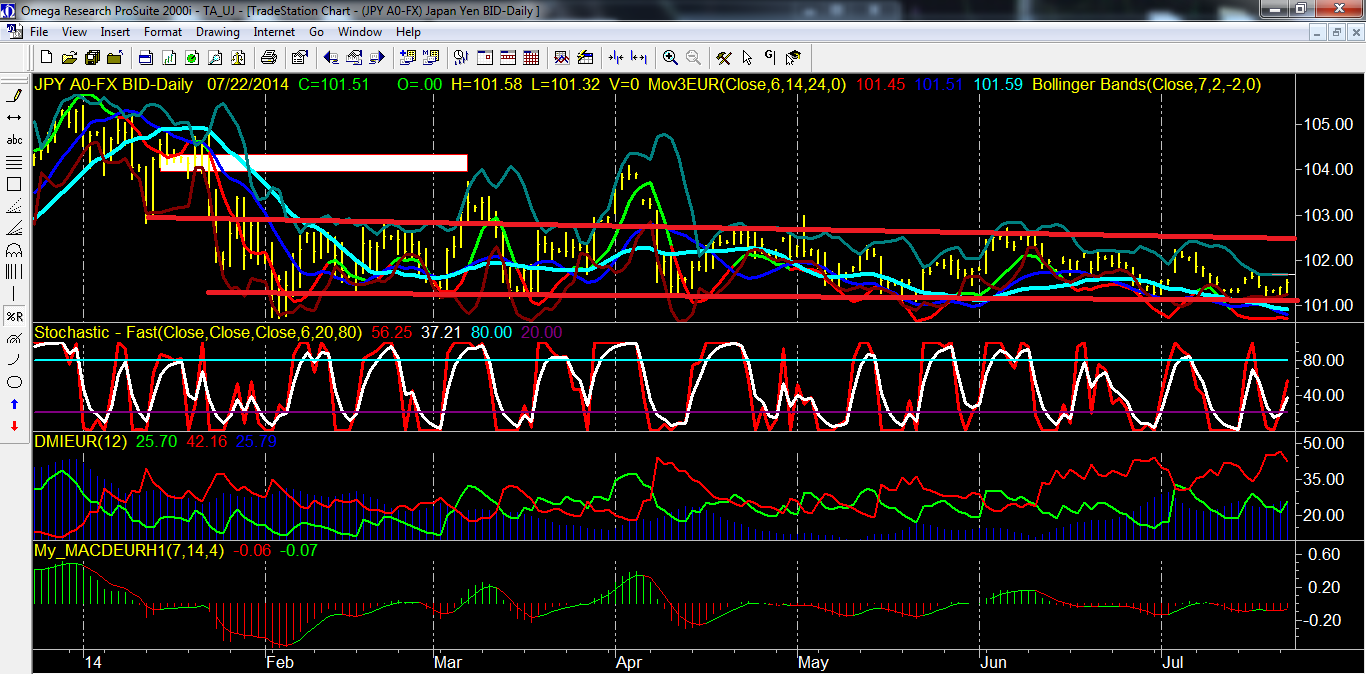Pick the blue up arrow tool
1366x674 pixels.
tap(14, 404)
